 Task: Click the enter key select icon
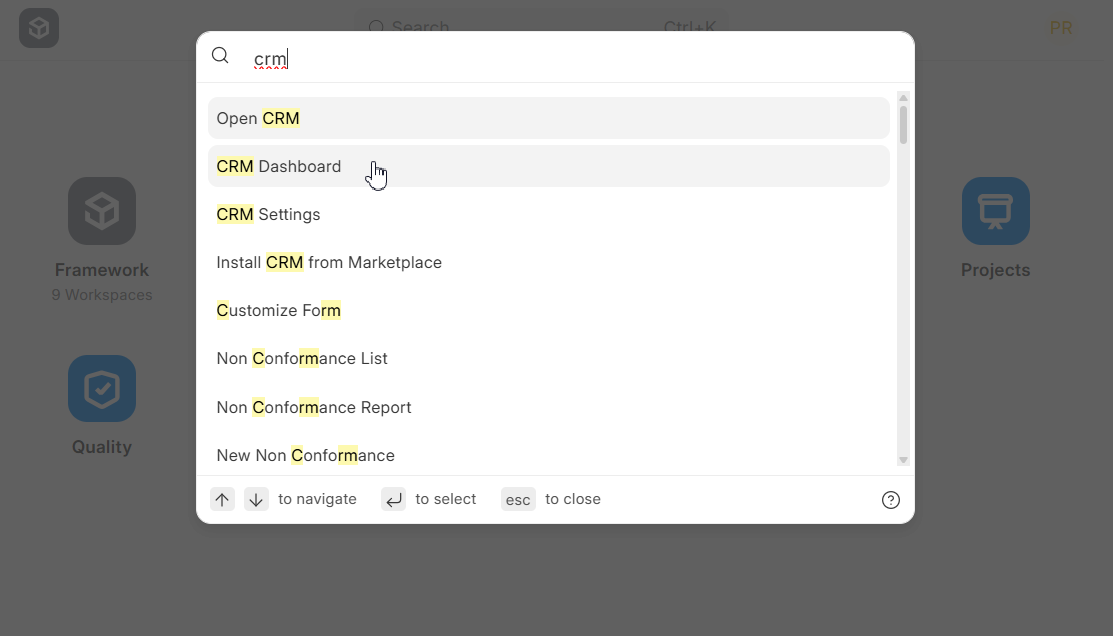[393, 499]
